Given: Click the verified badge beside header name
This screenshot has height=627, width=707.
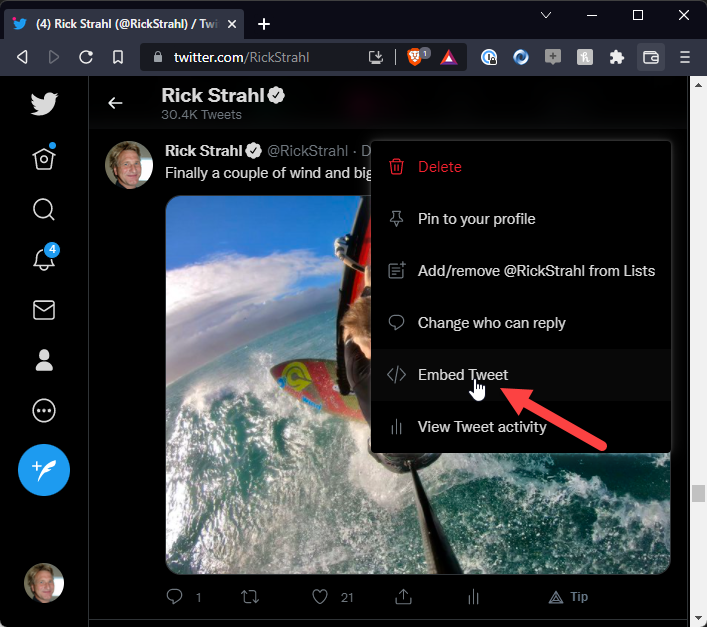Looking at the screenshot, I should click(x=276, y=95).
